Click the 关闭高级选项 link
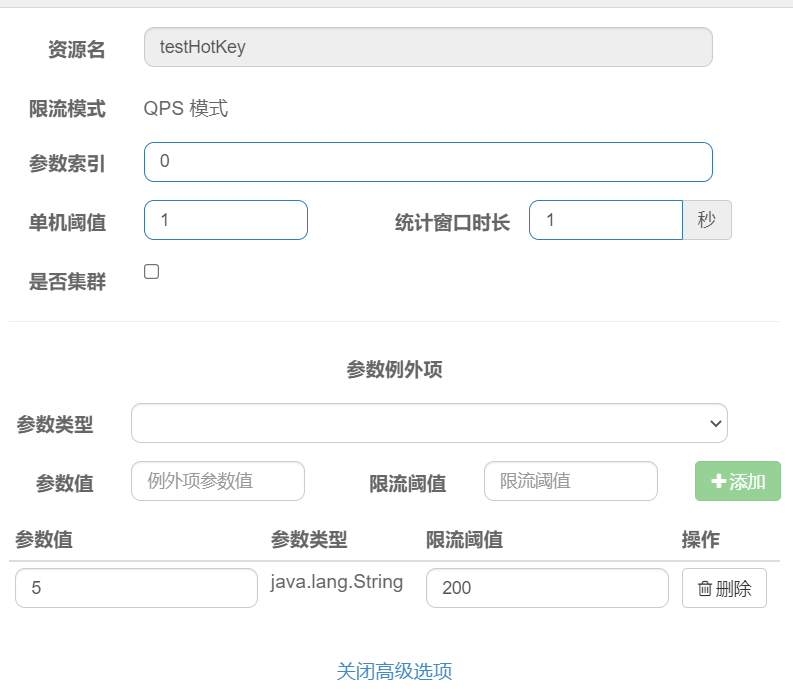793x689 pixels. click(x=394, y=671)
